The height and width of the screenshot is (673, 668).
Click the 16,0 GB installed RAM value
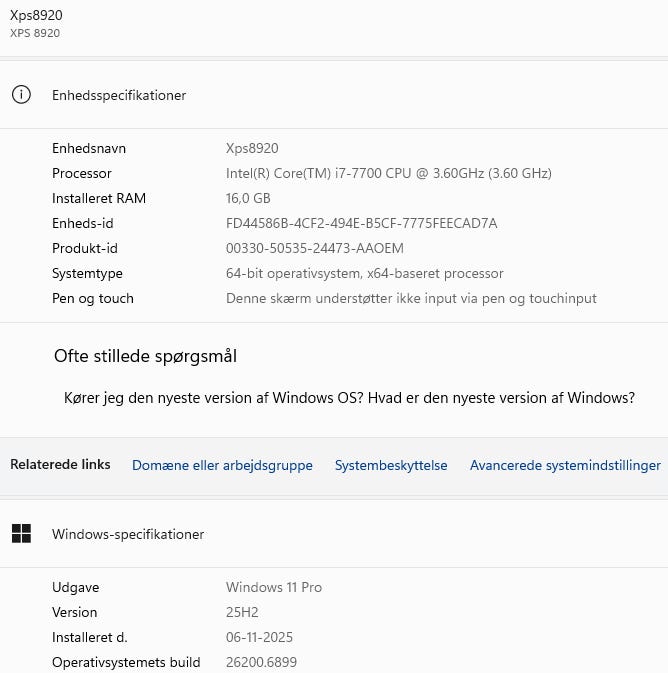click(x=248, y=198)
